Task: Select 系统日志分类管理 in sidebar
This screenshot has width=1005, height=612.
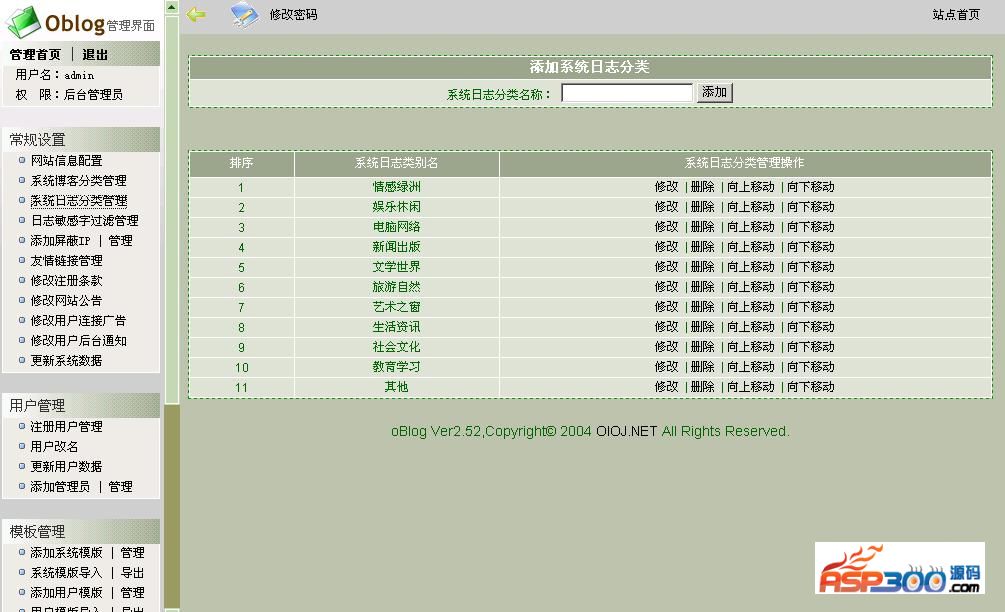Action: [79, 201]
